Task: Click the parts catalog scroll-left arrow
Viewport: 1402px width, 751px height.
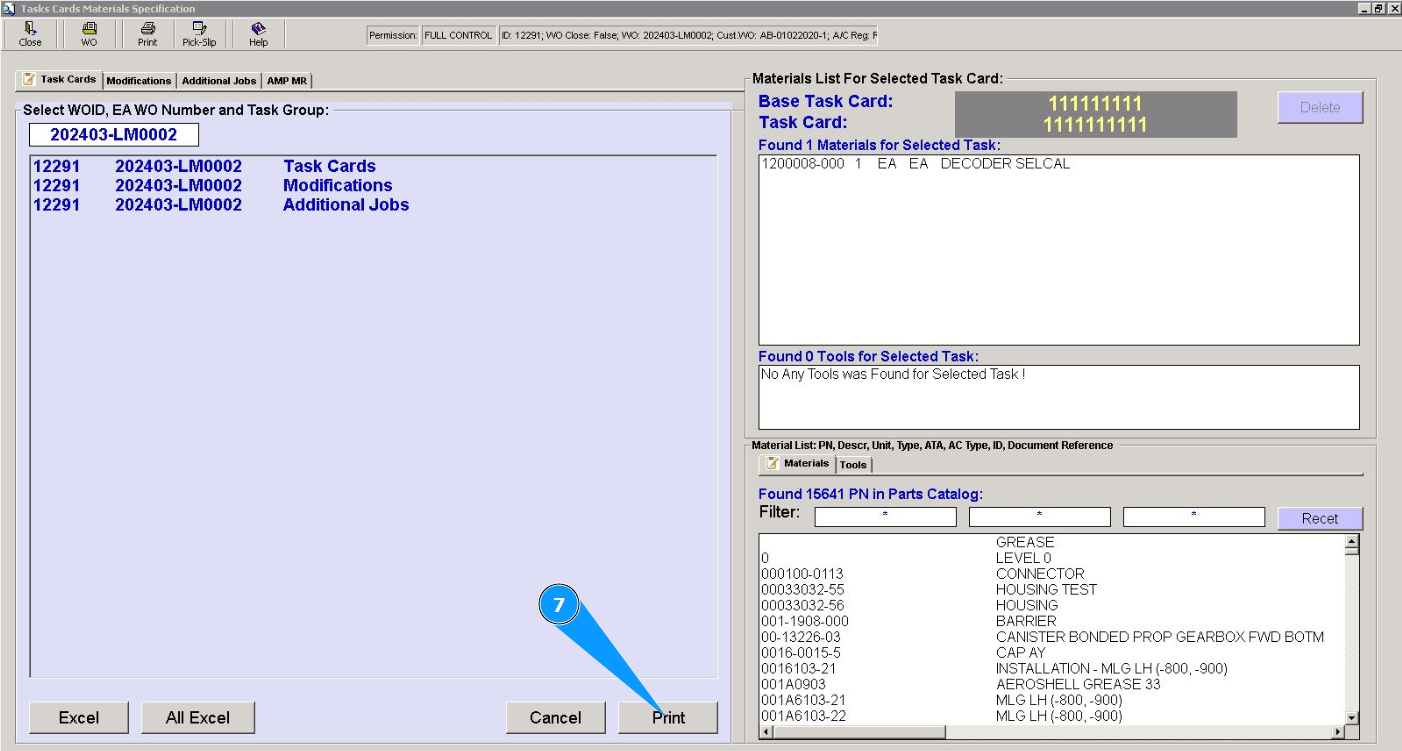Action: point(767,733)
